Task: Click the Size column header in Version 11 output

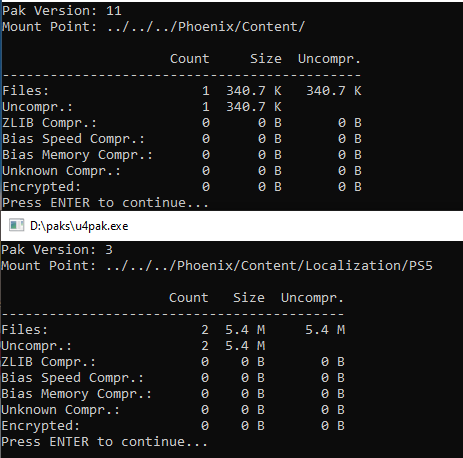Action: 266,59
